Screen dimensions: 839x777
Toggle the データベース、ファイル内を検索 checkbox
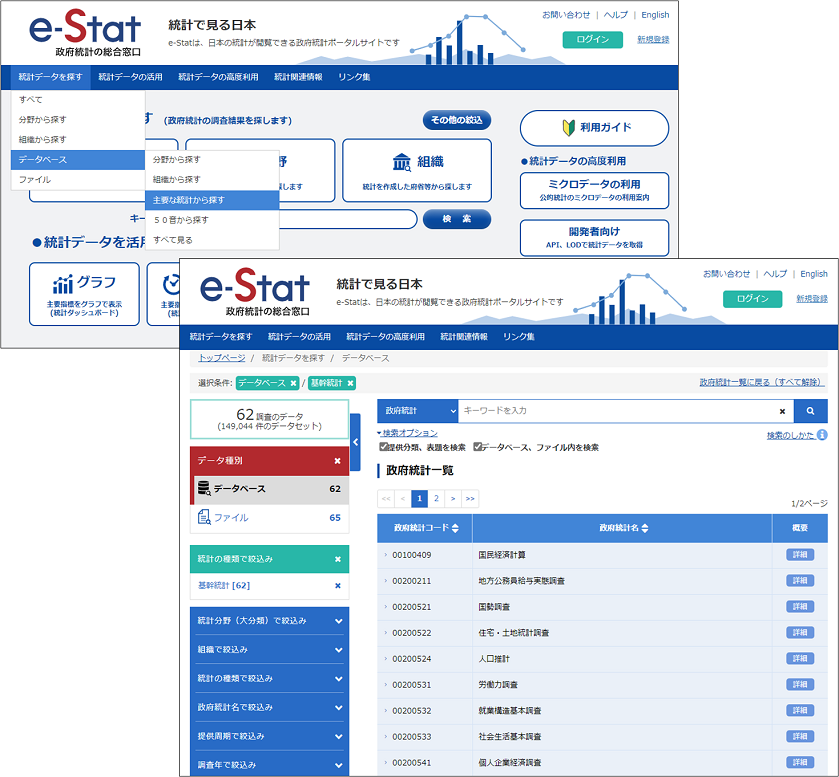477,447
